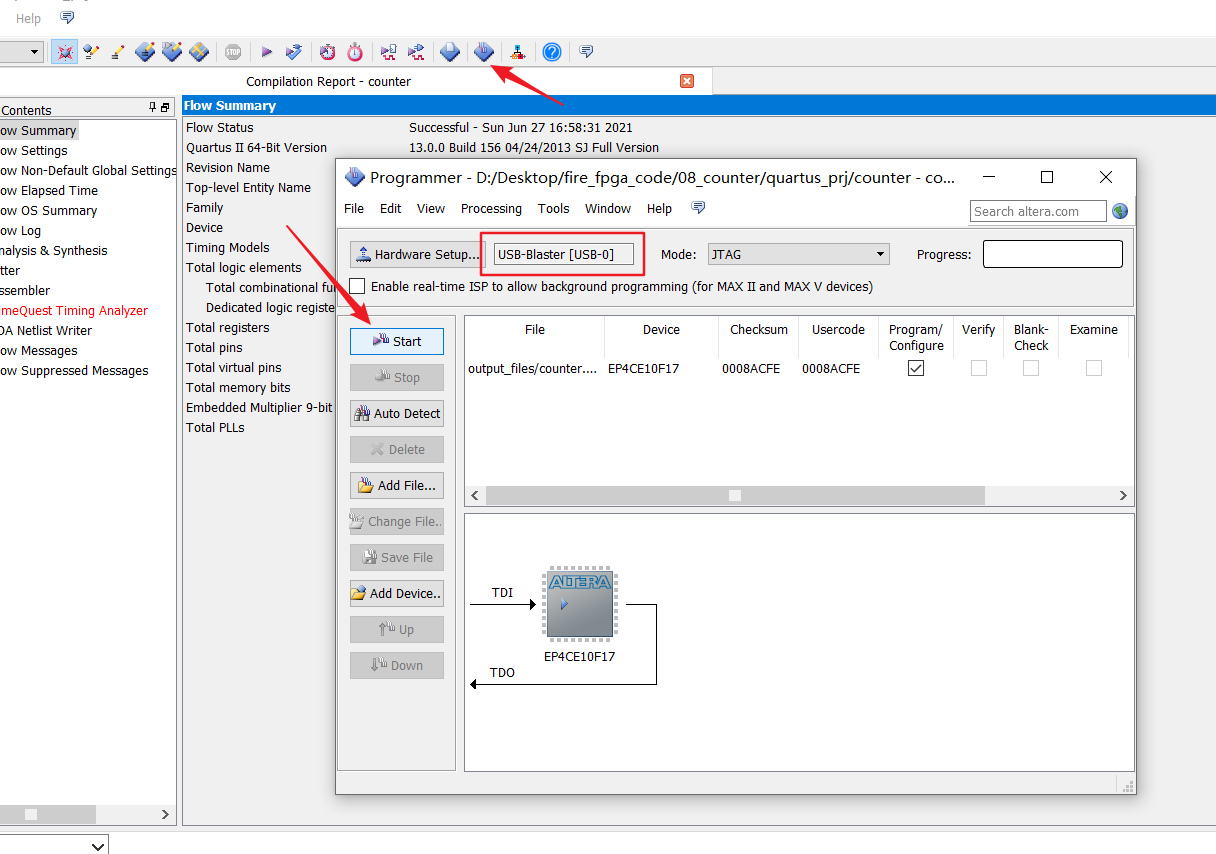This screenshot has width=1216, height=854.
Task: Select EDA Netlist Writer in contents tree
Action: coord(46,330)
